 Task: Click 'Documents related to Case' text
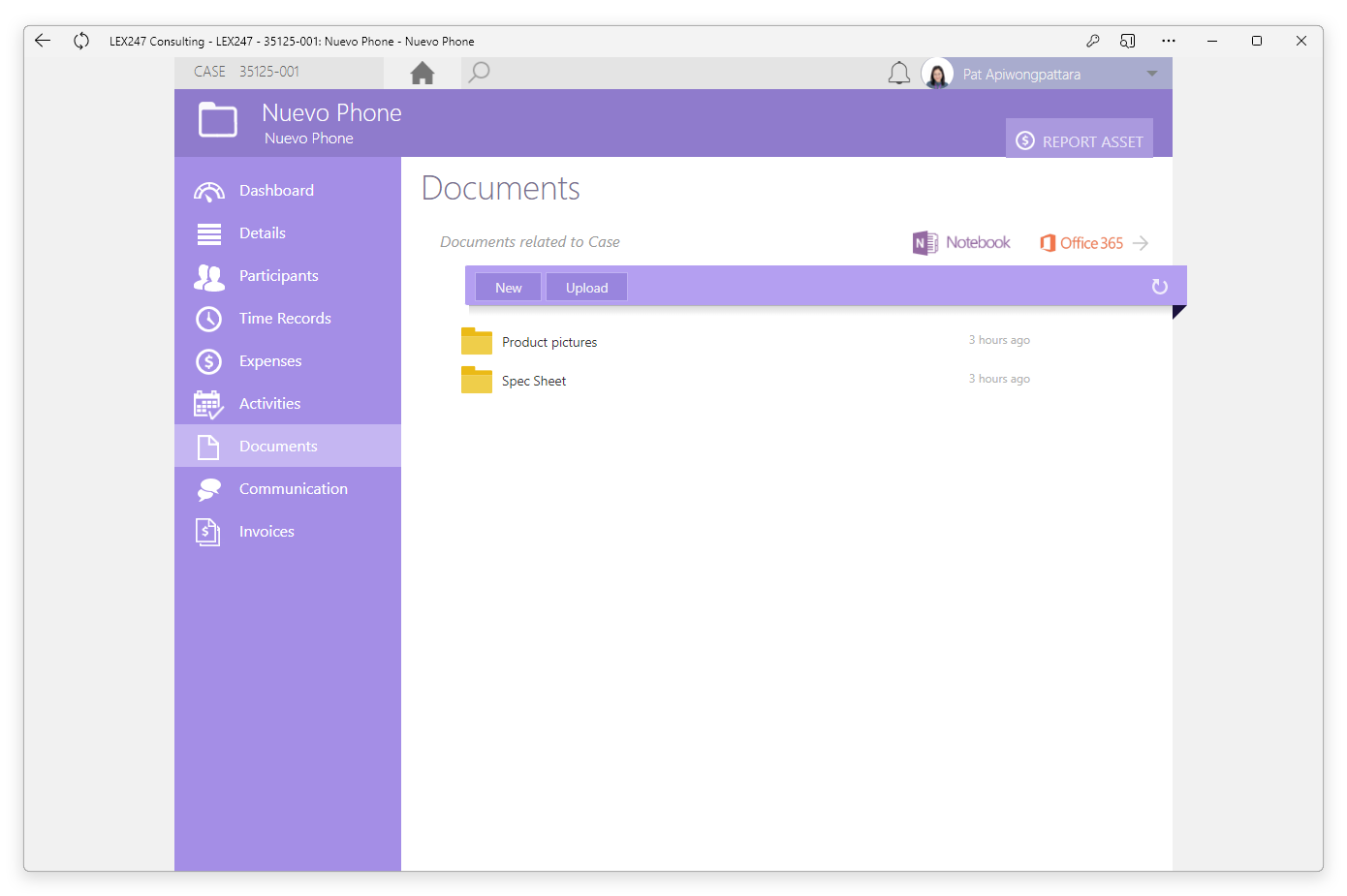pyautogui.click(x=530, y=242)
